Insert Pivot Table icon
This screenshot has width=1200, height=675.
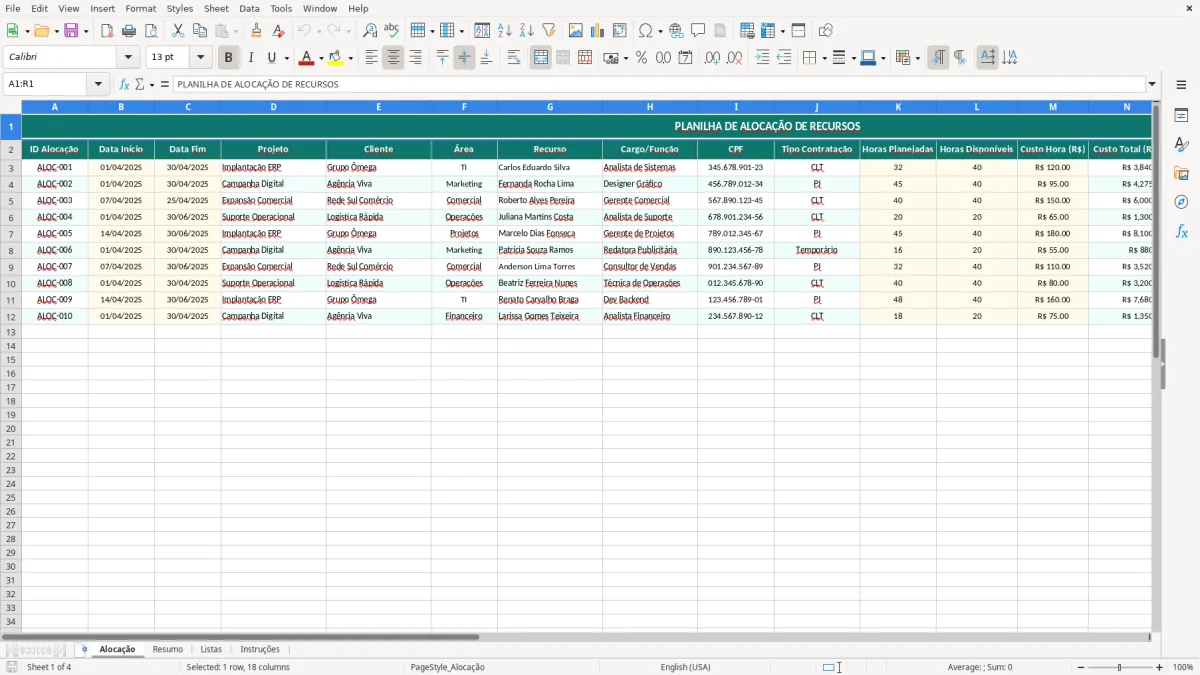coord(620,31)
